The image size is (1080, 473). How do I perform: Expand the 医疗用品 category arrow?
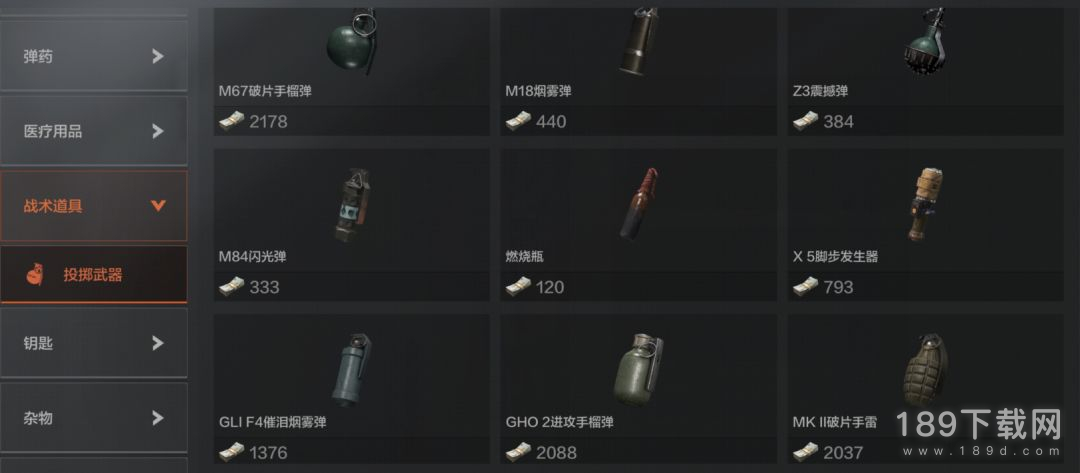coord(158,131)
